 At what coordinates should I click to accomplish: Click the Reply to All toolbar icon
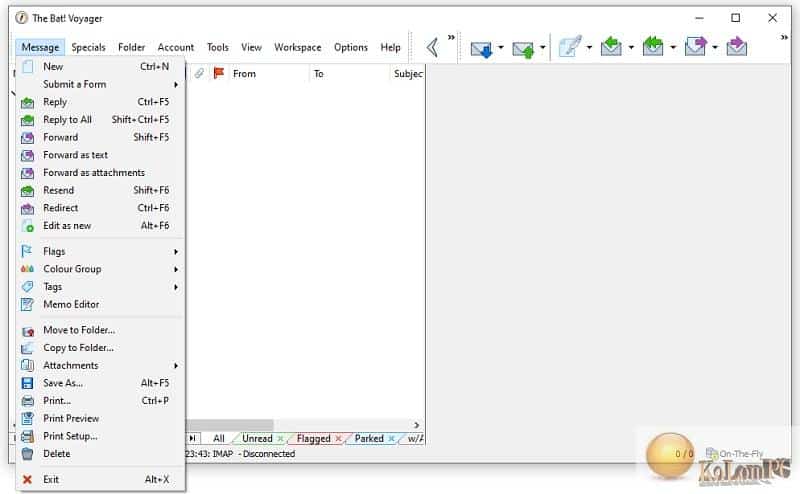coord(653,46)
